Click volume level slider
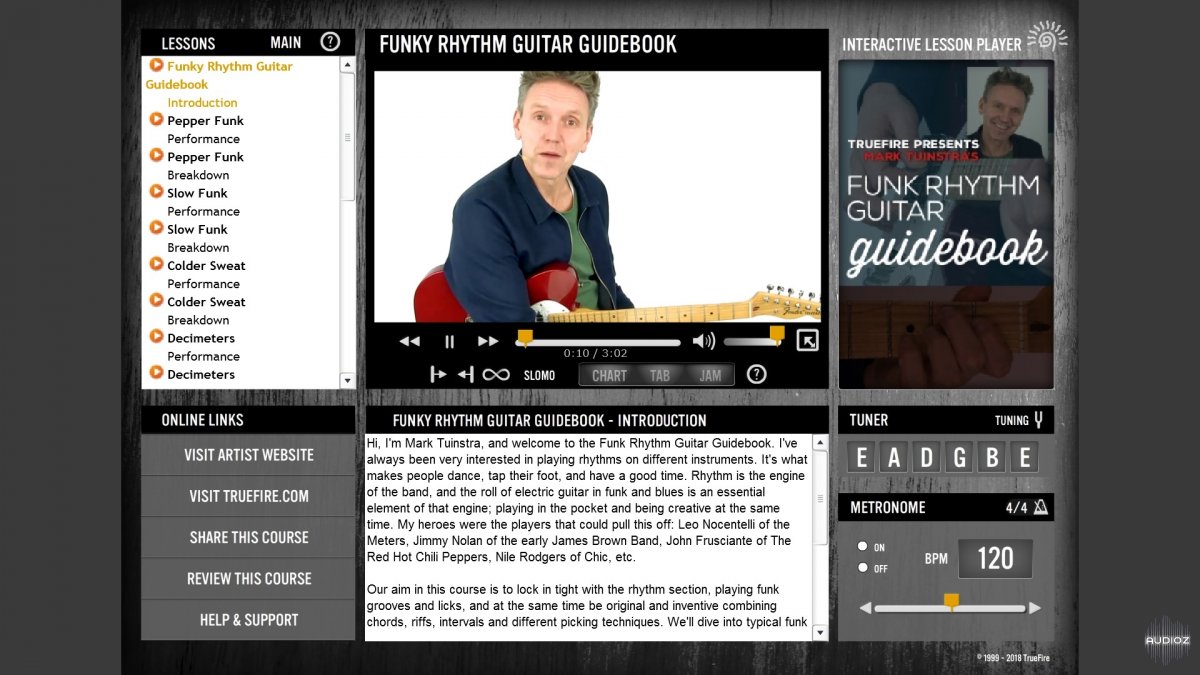 [x=754, y=342]
